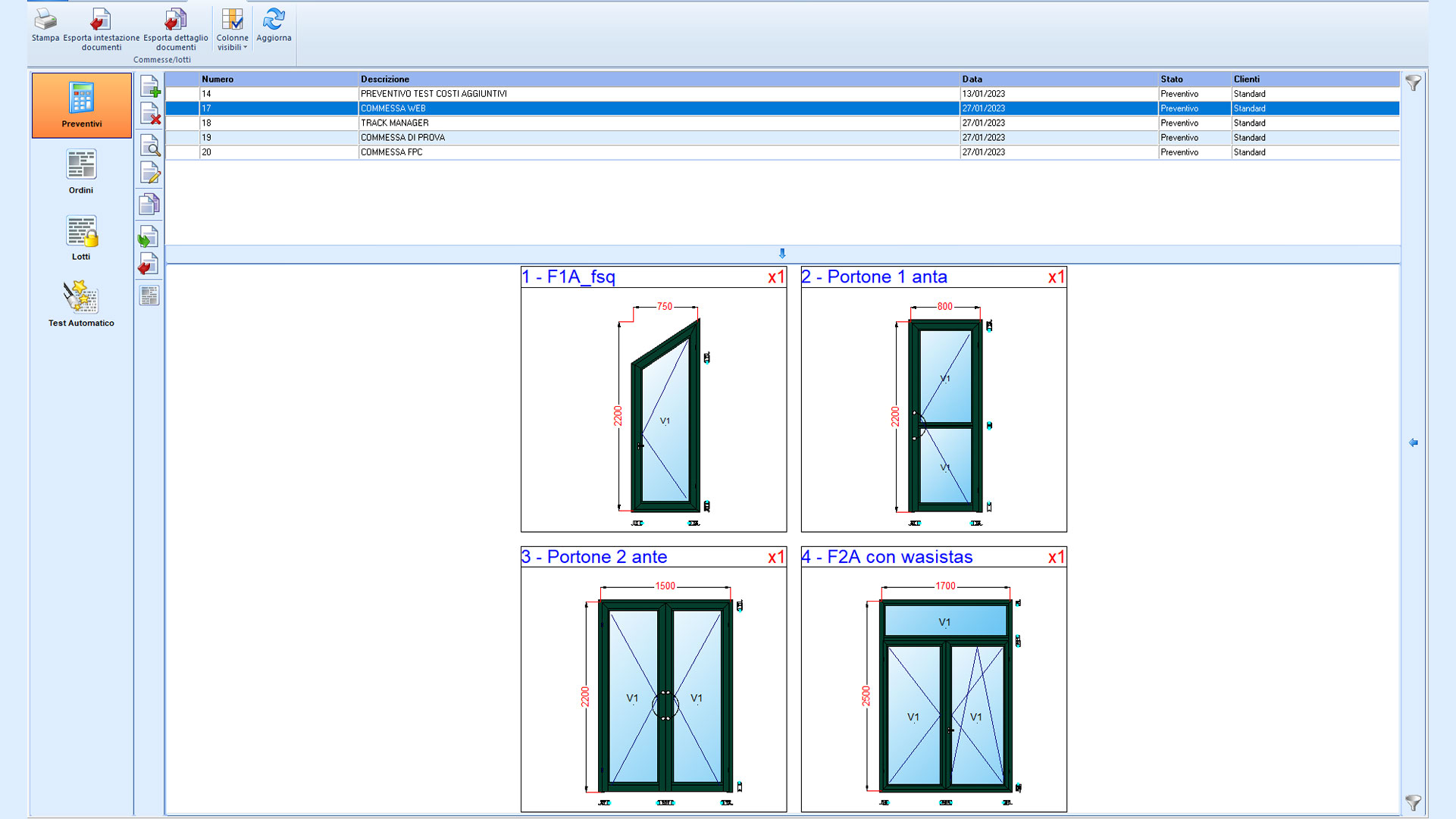Collapse preview panel with blue down arrow
Viewport: 1456px width, 819px height.
pos(782,254)
